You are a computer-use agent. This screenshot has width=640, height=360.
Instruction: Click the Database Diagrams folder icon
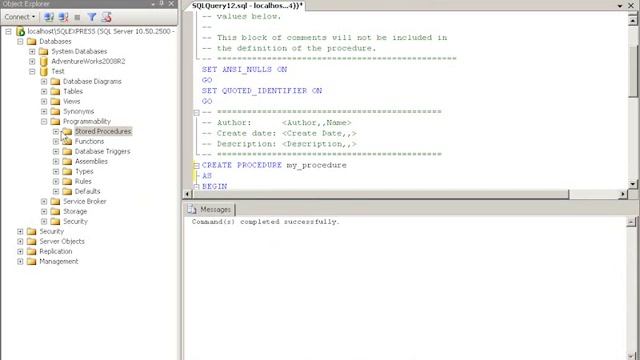55,81
